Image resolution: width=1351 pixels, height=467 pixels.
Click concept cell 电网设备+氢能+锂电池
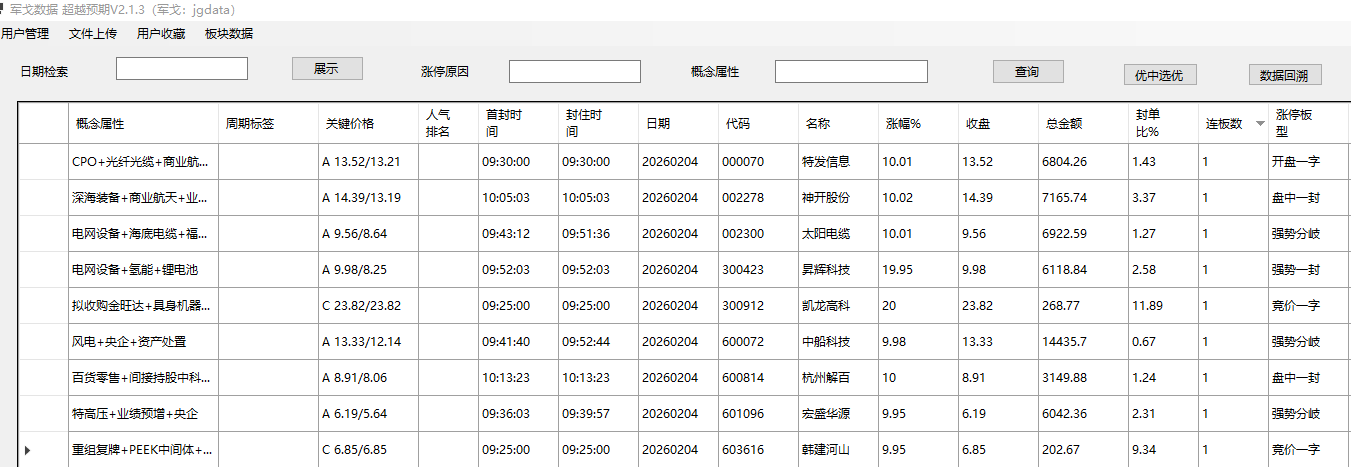pos(143,270)
